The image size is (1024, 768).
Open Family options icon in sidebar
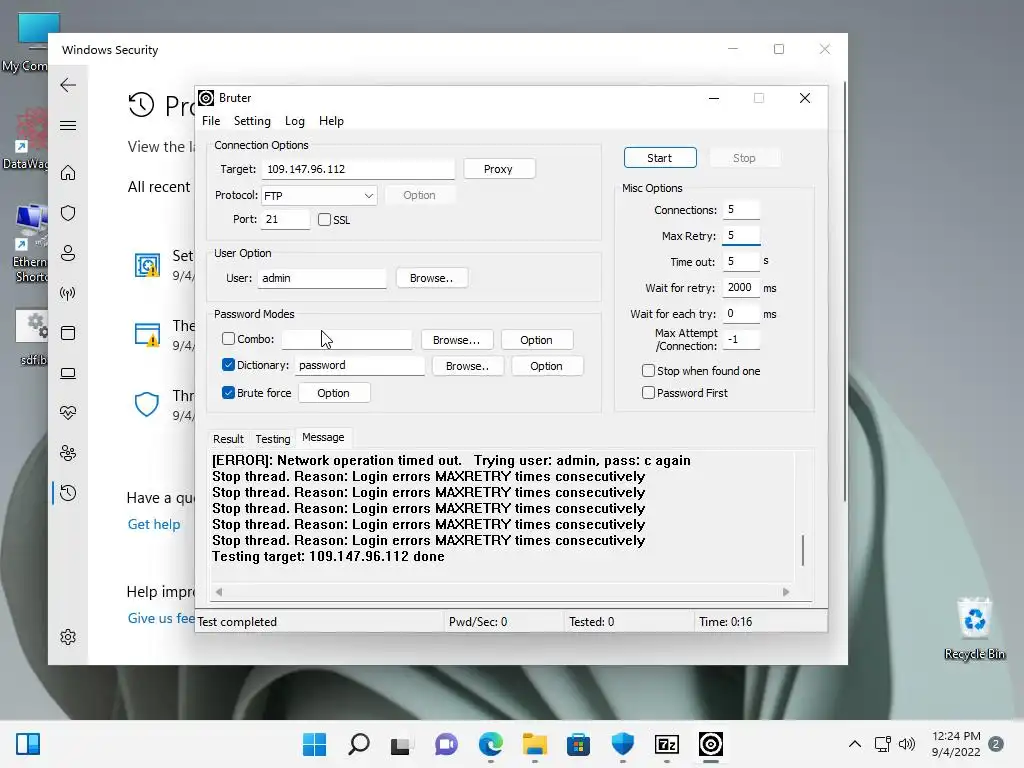pyautogui.click(x=68, y=453)
